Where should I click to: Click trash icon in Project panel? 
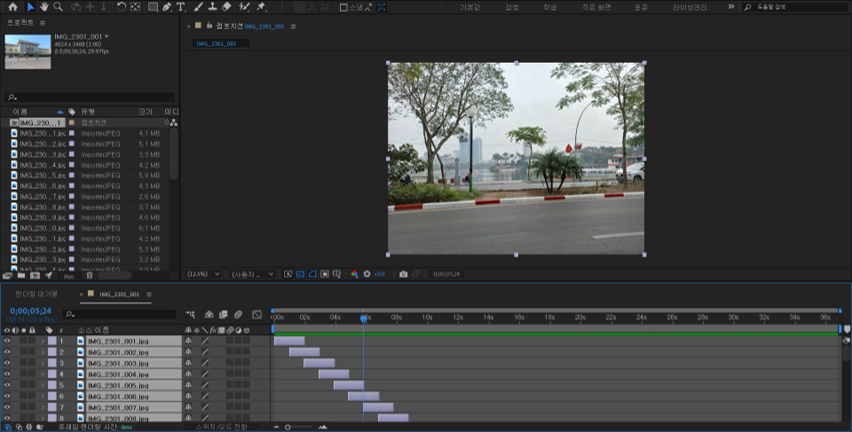click(90, 276)
